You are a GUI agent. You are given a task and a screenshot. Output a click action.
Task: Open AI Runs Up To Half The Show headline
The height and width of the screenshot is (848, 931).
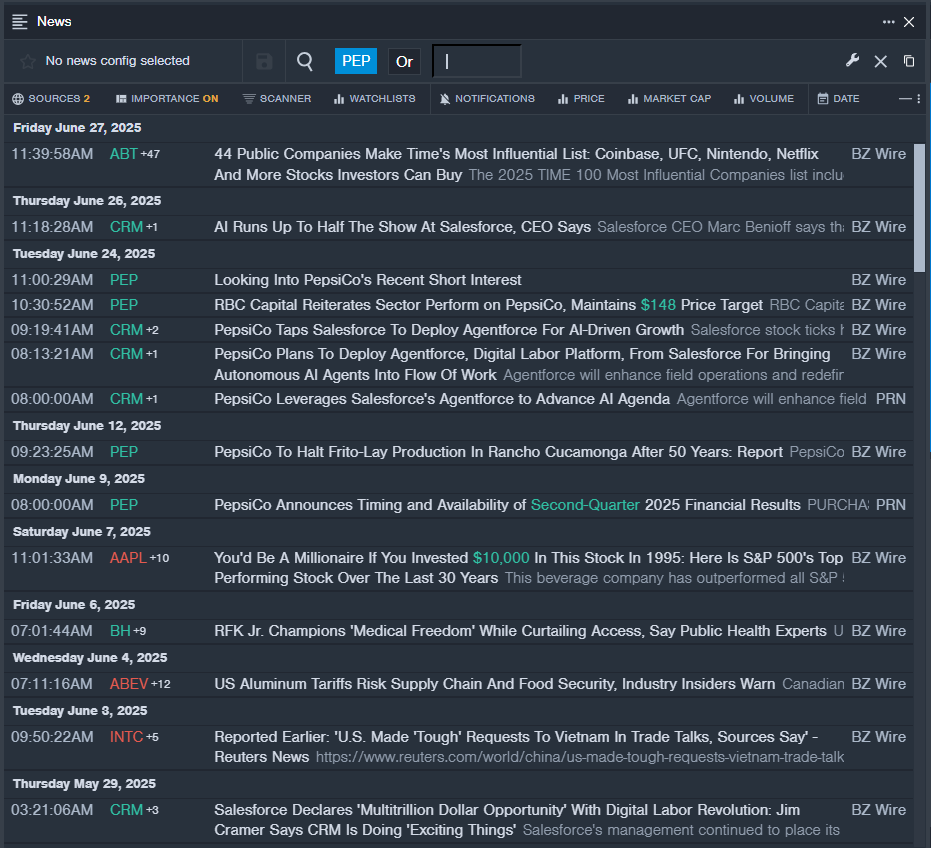(403, 227)
